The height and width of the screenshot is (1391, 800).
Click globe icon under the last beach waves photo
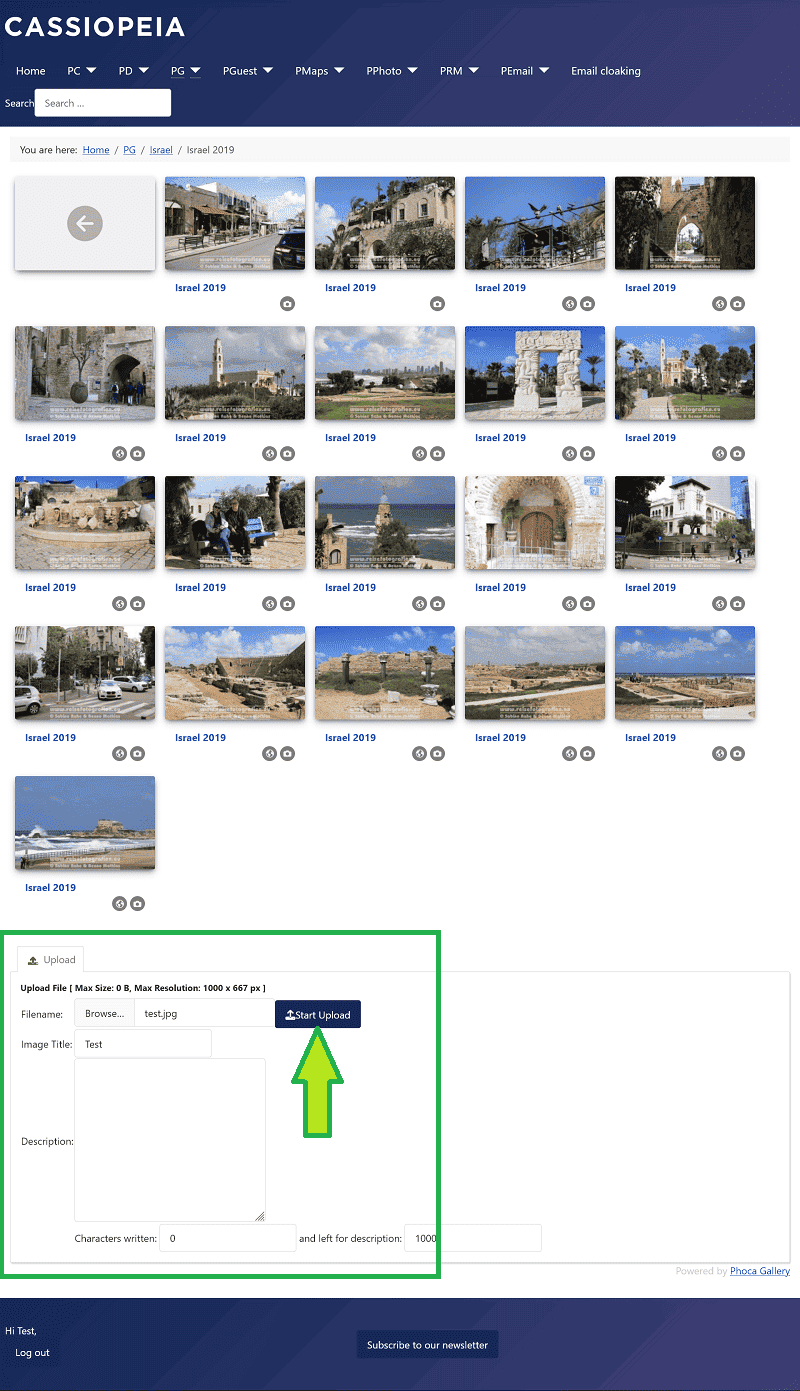(119, 904)
